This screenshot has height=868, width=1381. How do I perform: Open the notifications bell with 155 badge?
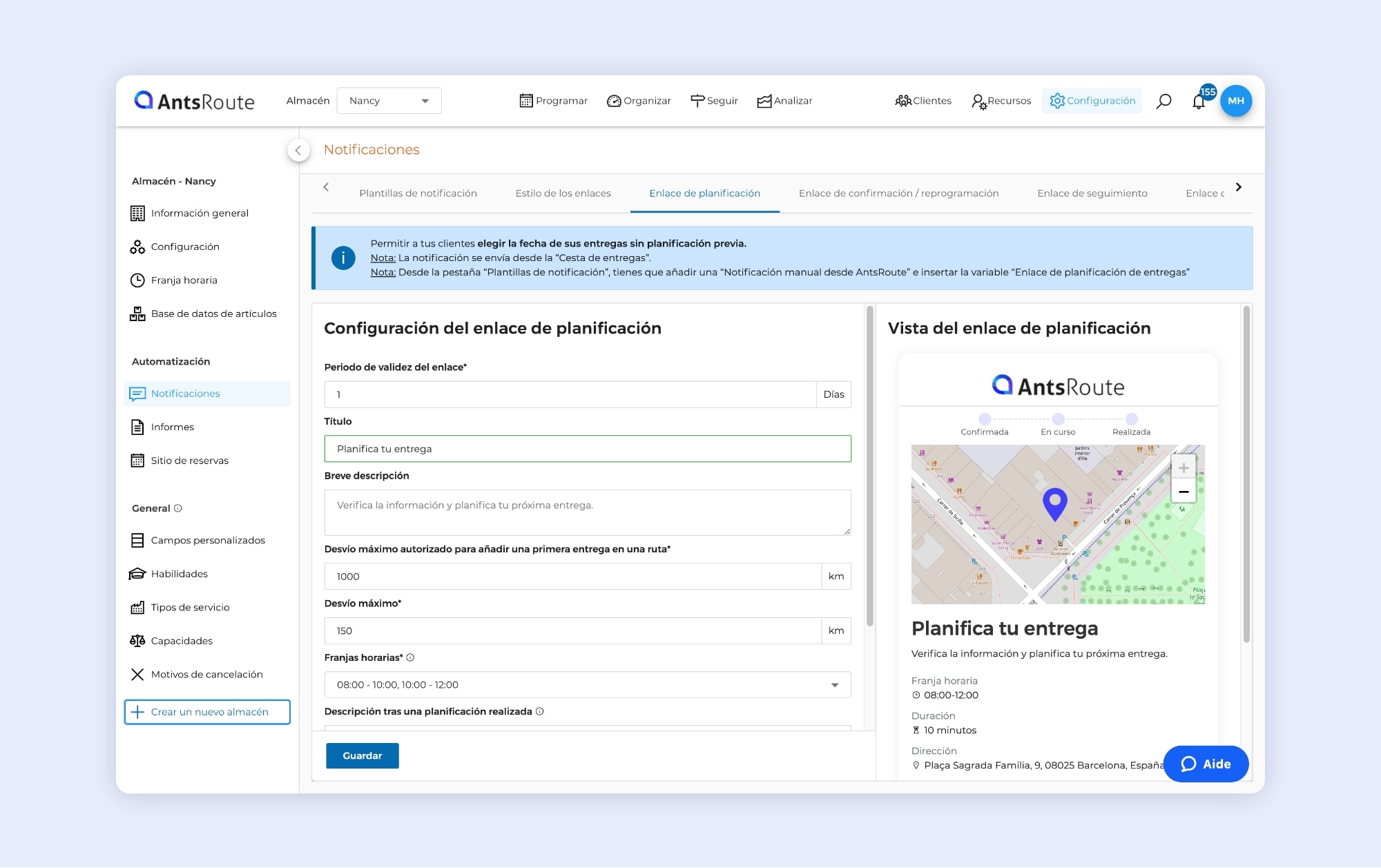[x=1199, y=102]
